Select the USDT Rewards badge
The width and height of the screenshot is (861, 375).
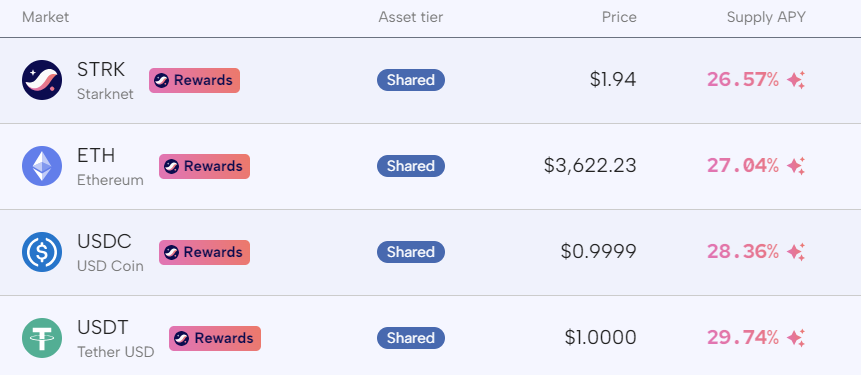215,338
